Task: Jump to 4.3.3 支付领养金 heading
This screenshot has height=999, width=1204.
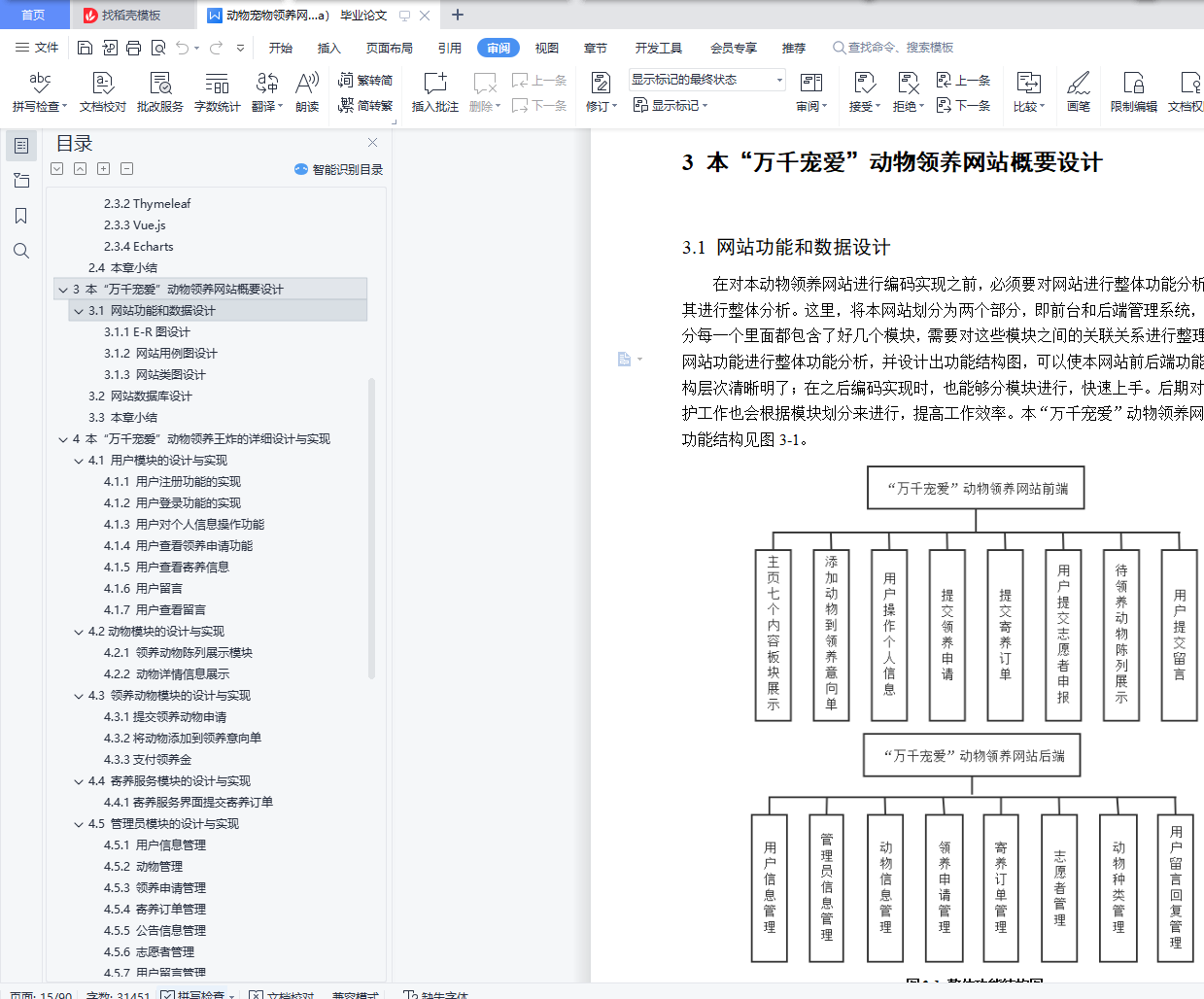Action: (x=148, y=760)
